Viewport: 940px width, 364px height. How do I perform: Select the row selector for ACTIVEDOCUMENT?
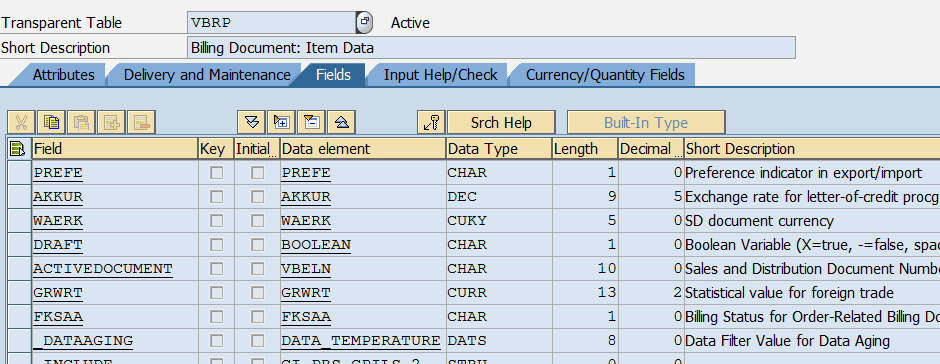coord(20,269)
